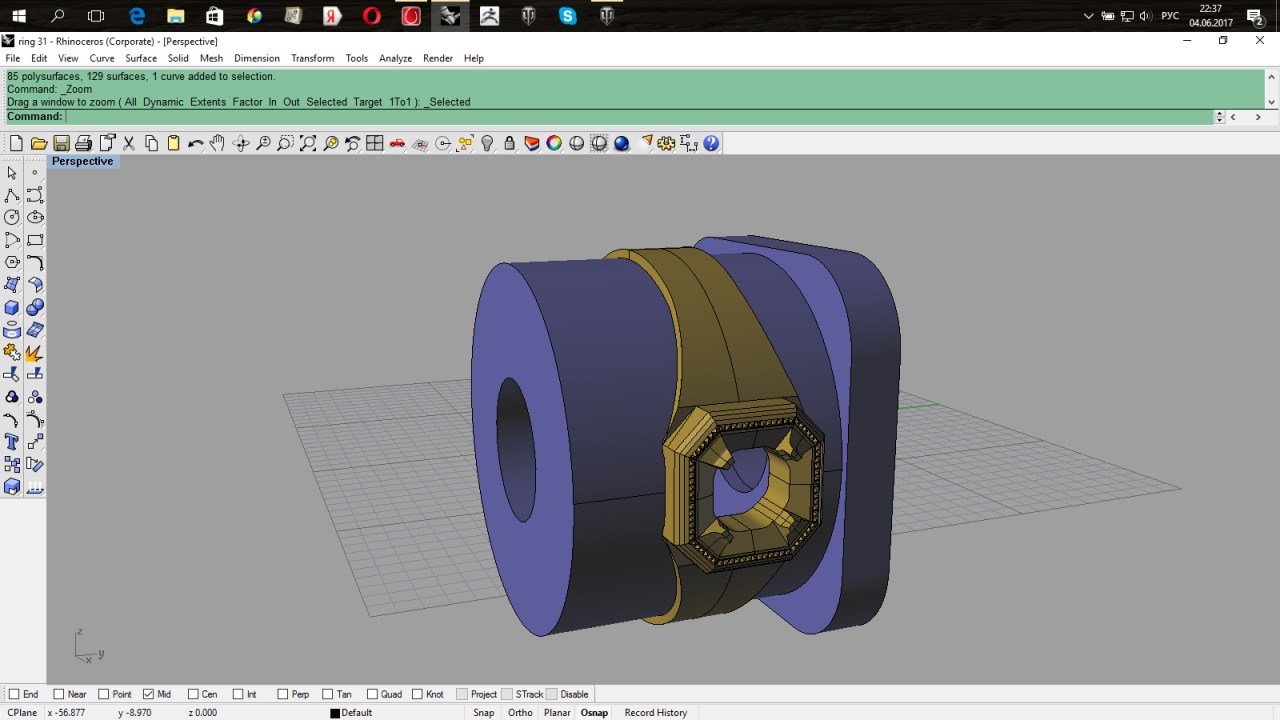Open the Help question mark icon
This screenshot has height=720, width=1280.
(x=711, y=144)
